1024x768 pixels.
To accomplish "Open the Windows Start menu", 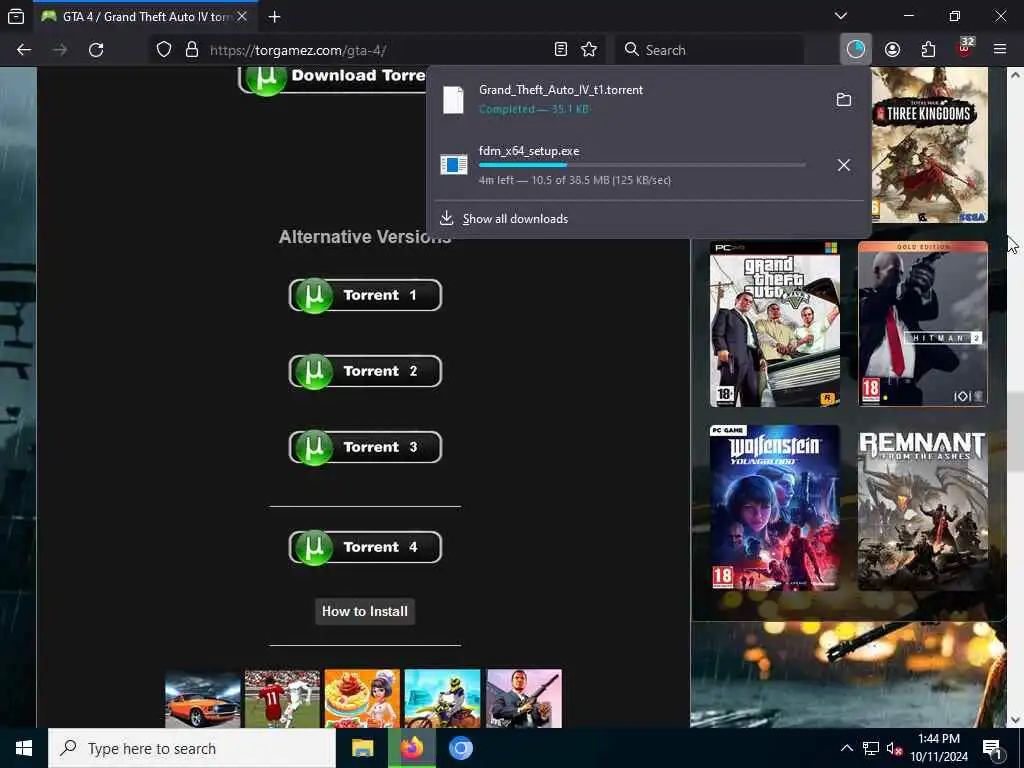I will click(24, 748).
